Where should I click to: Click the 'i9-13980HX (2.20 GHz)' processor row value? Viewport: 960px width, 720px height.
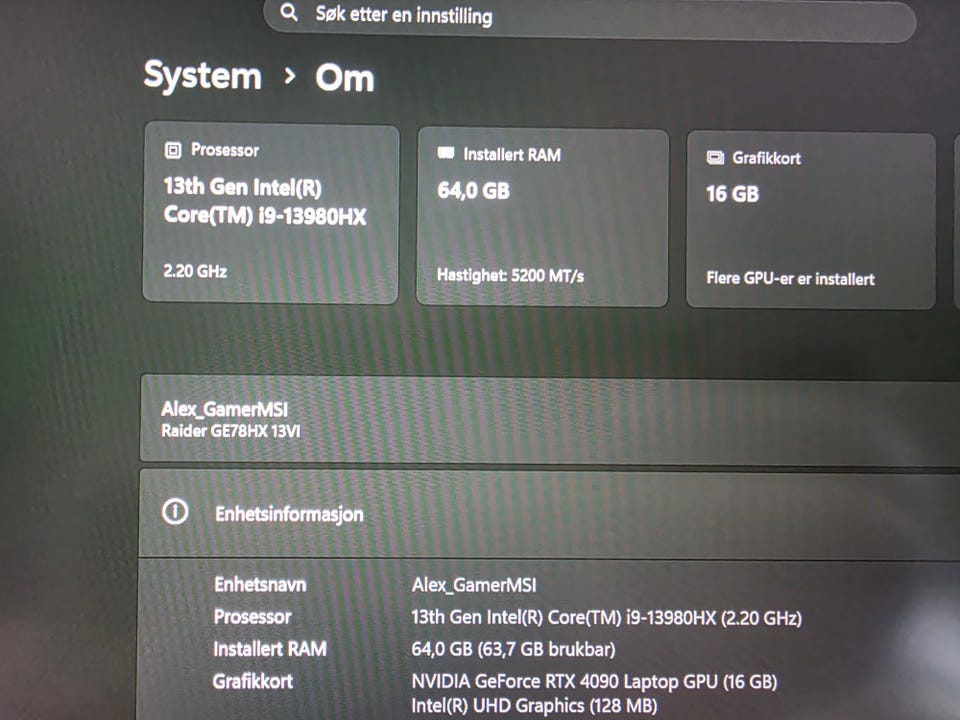(x=606, y=618)
